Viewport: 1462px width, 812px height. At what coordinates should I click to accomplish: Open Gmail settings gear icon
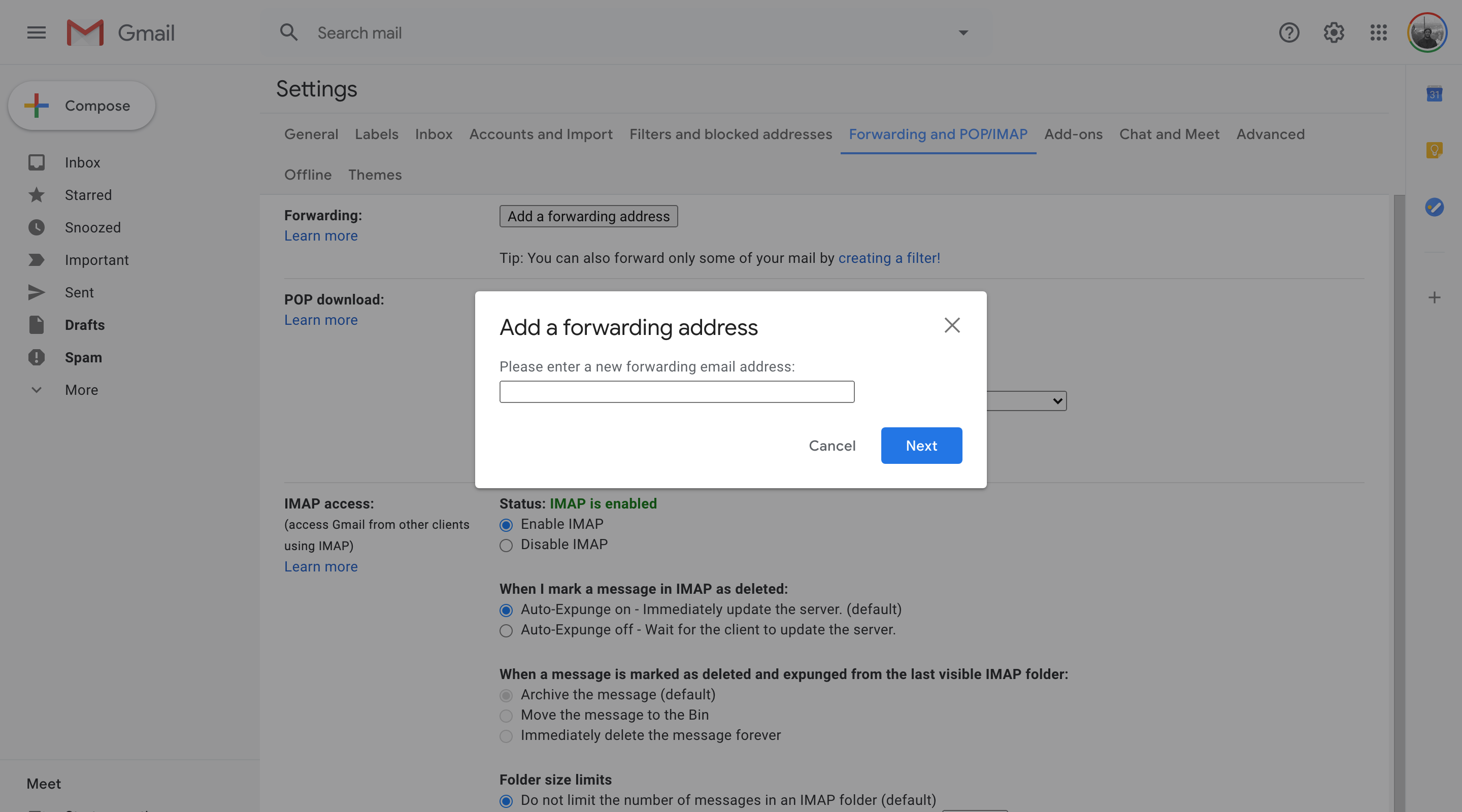tap(1334, 32)
